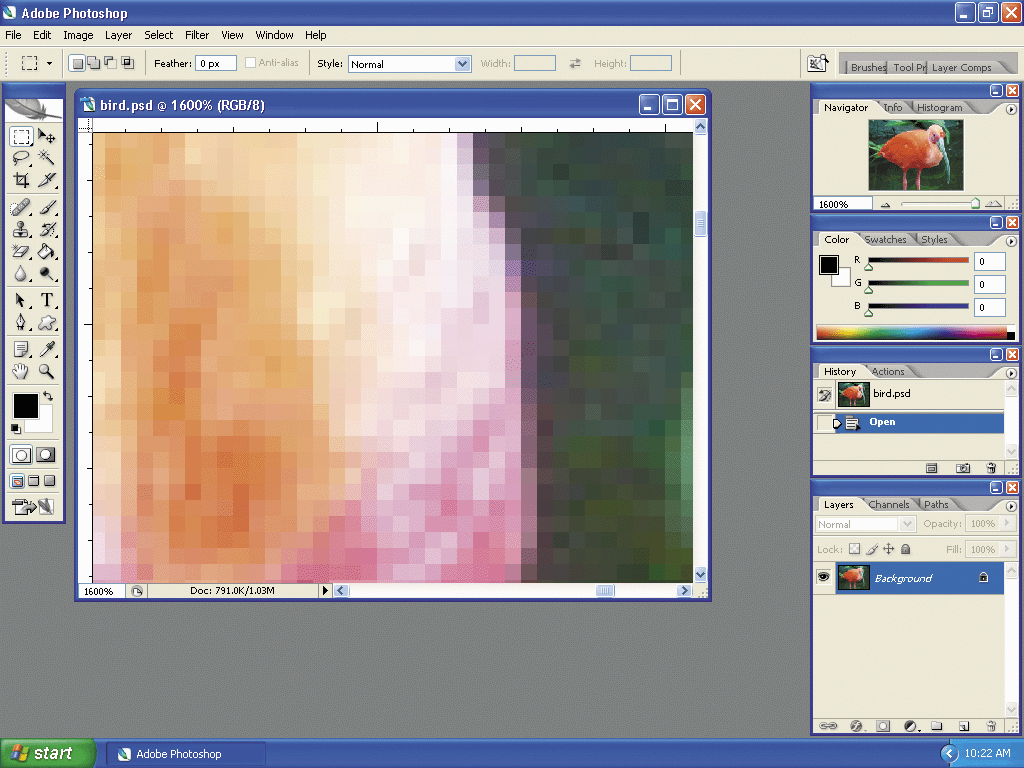The height and width of the screenshot is (768, 1024).
Task: Select the Crop tool
Action: click(x=21, y=180)
